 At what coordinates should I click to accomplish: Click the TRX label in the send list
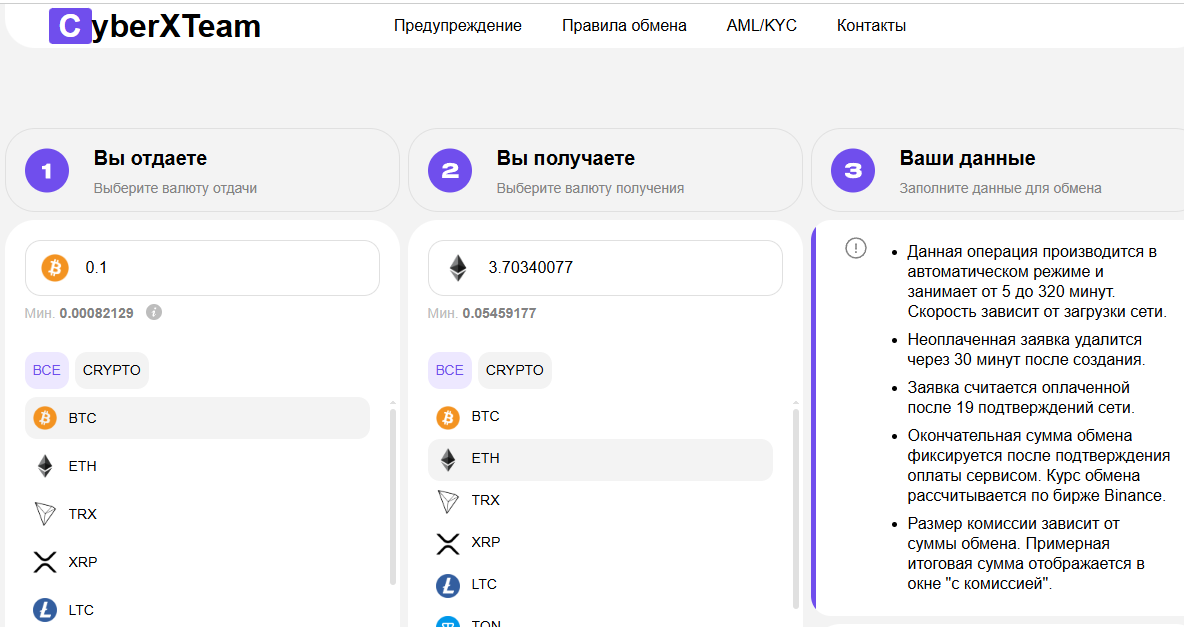point(82,514)
